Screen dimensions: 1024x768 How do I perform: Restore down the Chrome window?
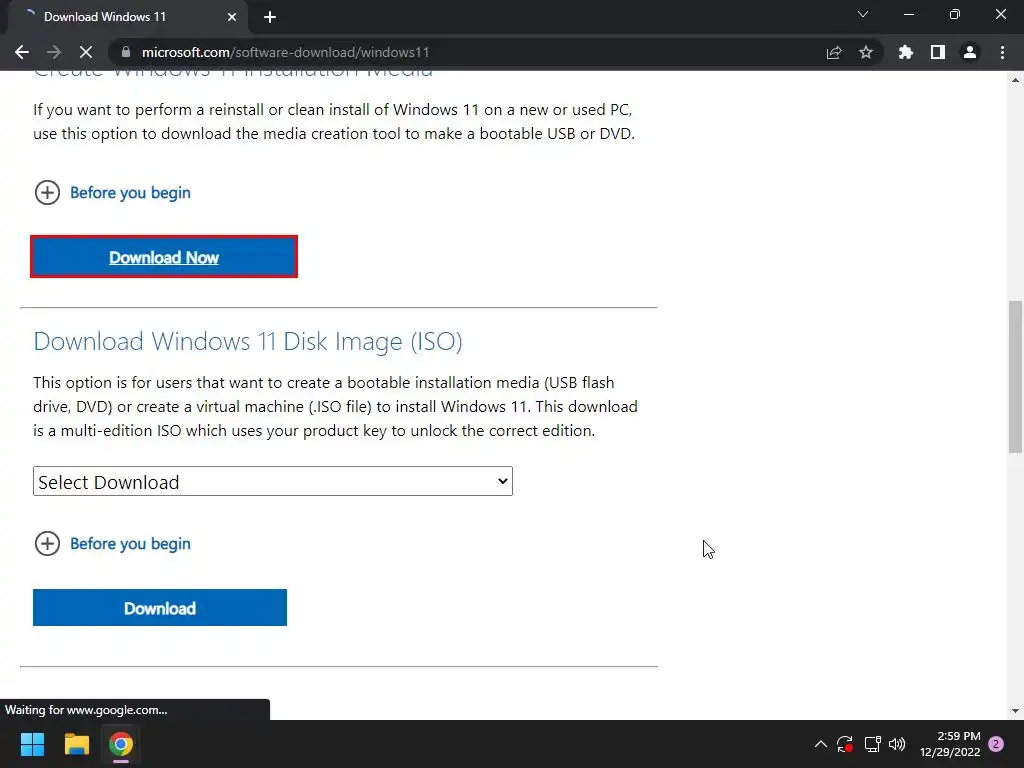pyautogui.click(x=955, y=14)
